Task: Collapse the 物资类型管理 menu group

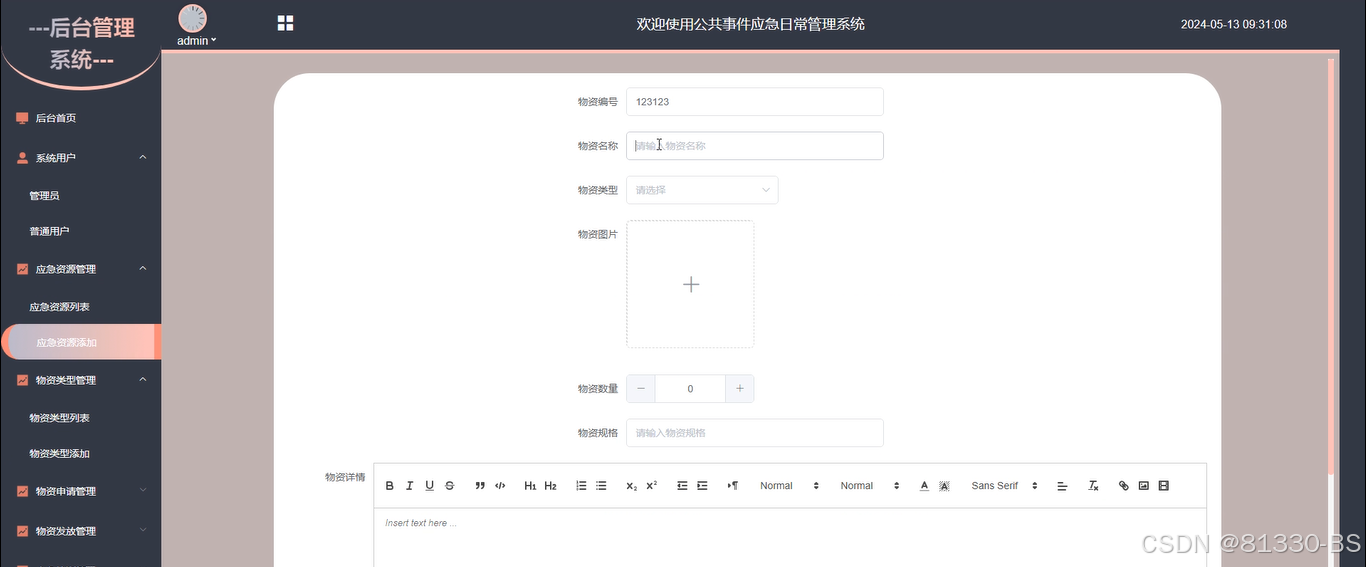Action: (80, 380)
